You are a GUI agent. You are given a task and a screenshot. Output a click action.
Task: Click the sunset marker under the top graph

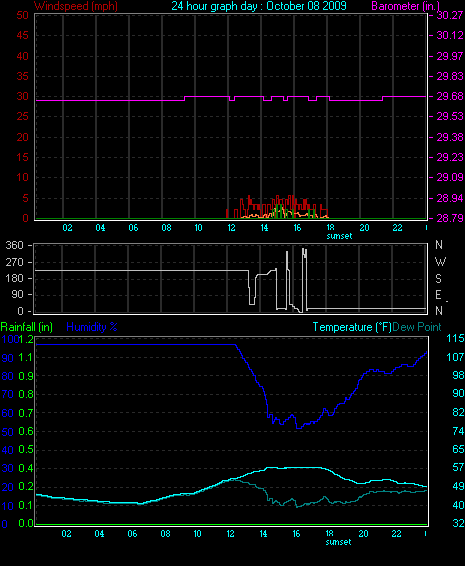339,236
